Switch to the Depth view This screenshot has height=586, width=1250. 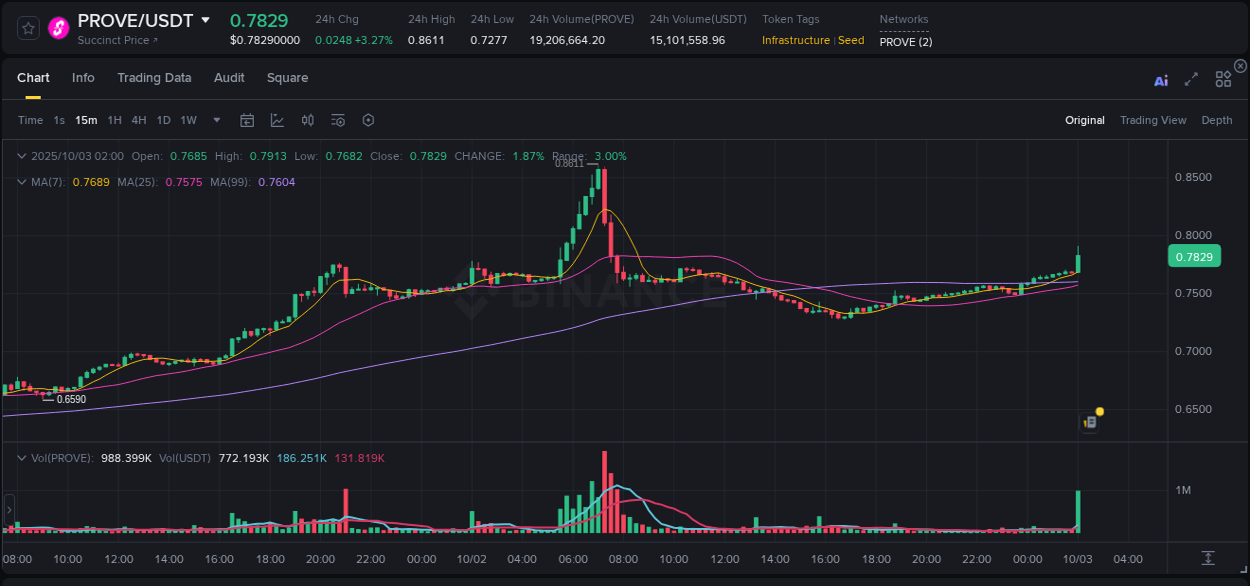click(x=1216, y=119)
